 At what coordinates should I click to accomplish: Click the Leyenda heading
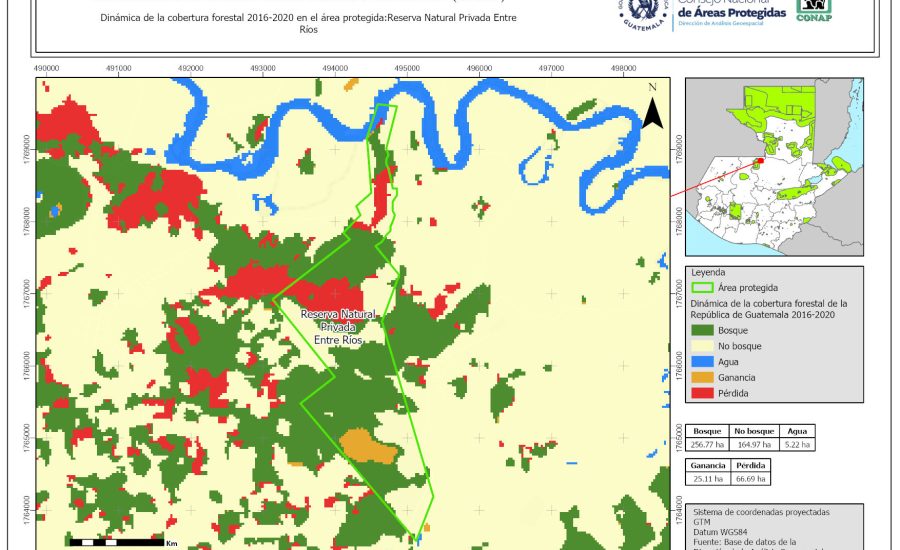tap(707, 272)
